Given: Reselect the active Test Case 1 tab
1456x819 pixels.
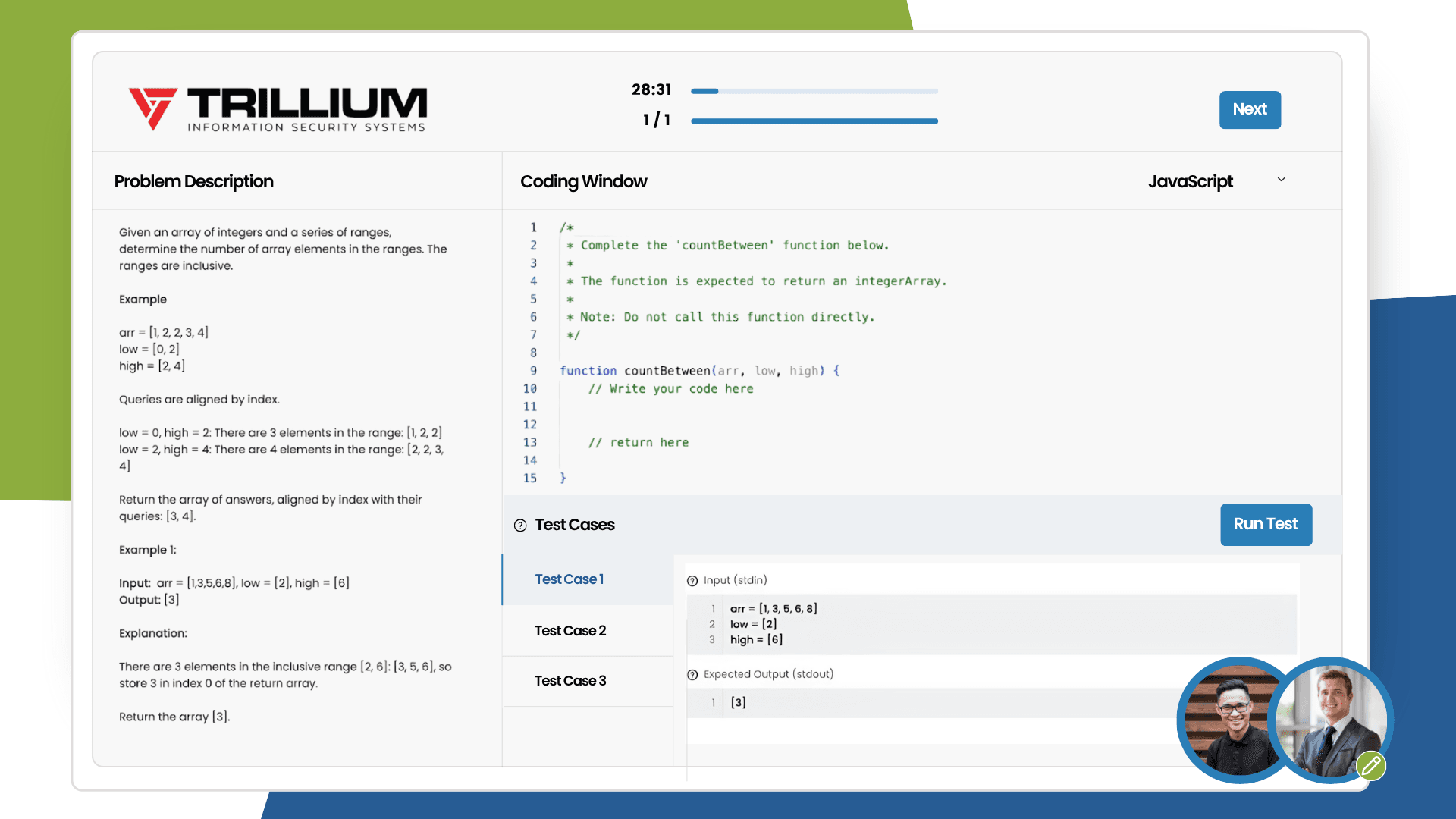Looking at the screenshot, I should point(569,579).
